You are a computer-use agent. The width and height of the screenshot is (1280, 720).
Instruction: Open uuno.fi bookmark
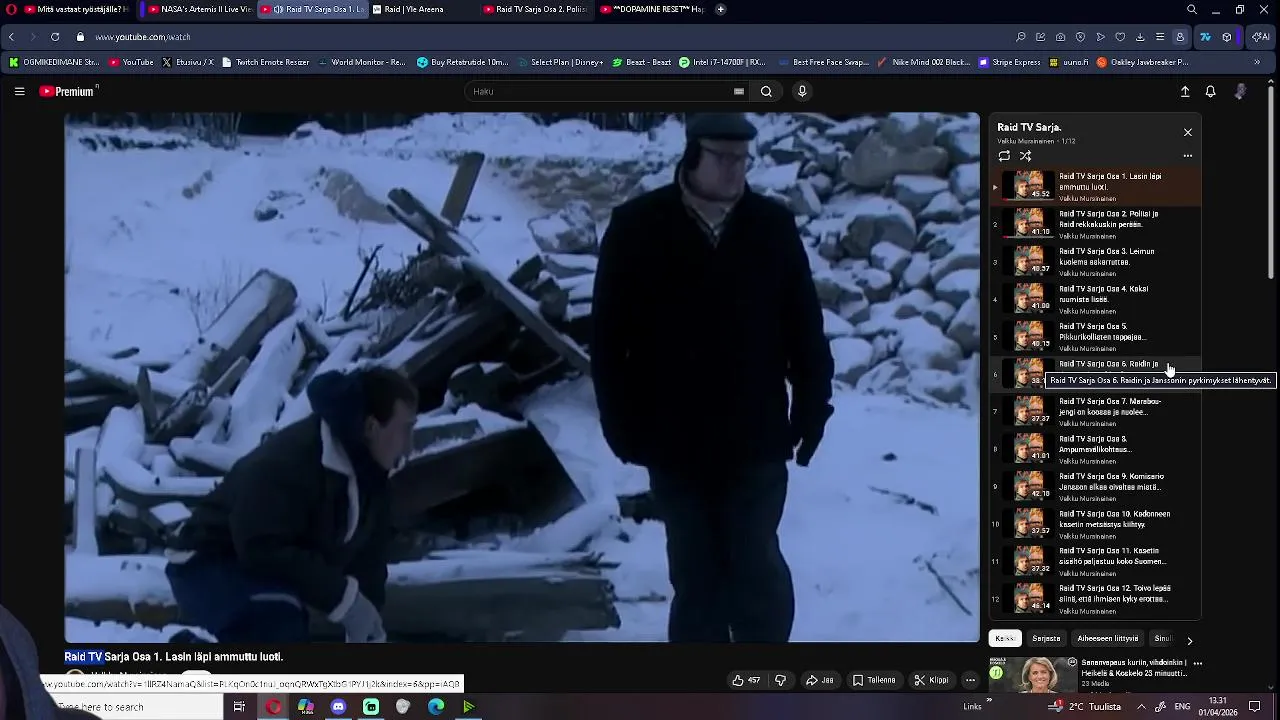click(1069, 62)
